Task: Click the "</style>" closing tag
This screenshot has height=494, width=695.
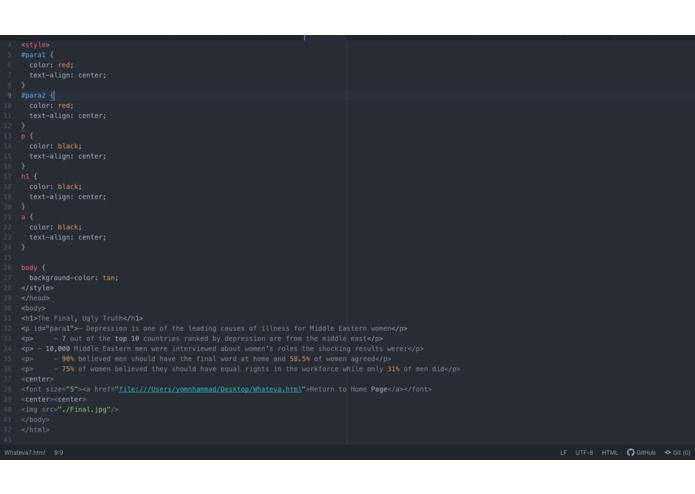Action: (x=37, y=288)
